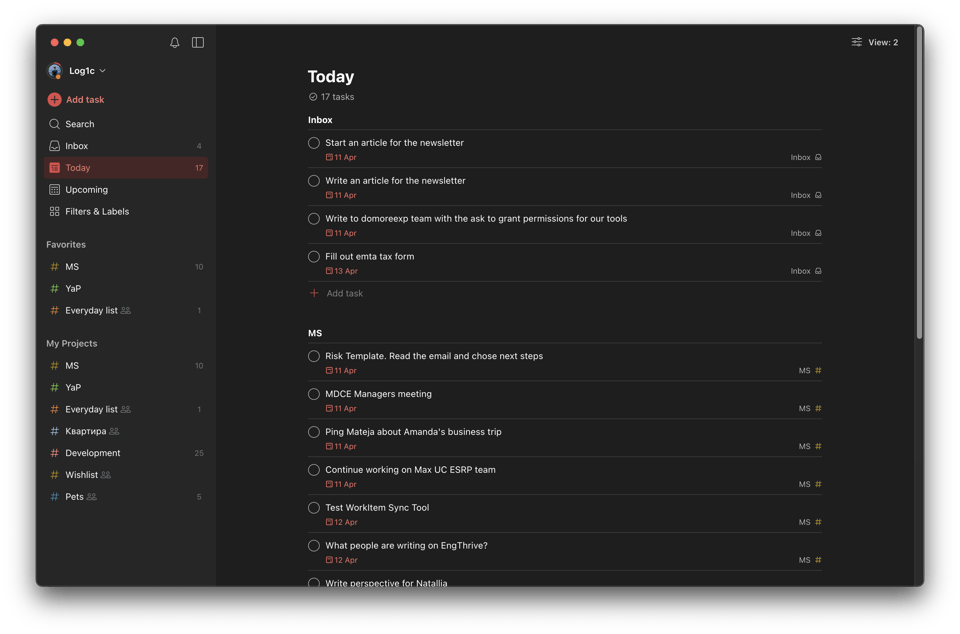Open the notifications bell
The height and width of the screenshot is (634, 960).
click(x=175, y=43)
